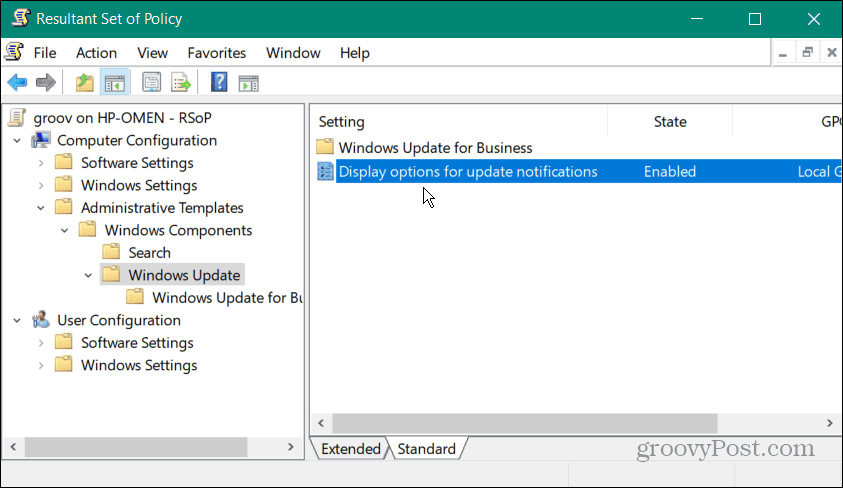Viewport: 843px width, 488px height.
Task: Click the Up one level folder icon
Action: [x=84, y=83]
